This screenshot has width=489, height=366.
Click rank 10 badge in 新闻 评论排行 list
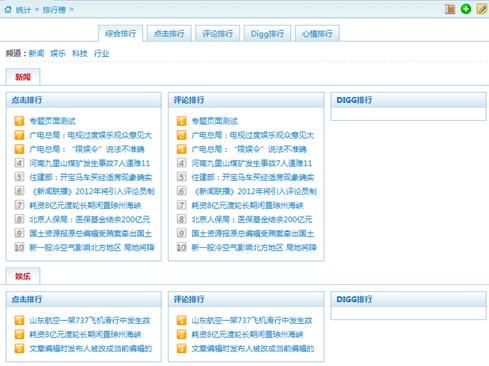(x=181, y=247)
